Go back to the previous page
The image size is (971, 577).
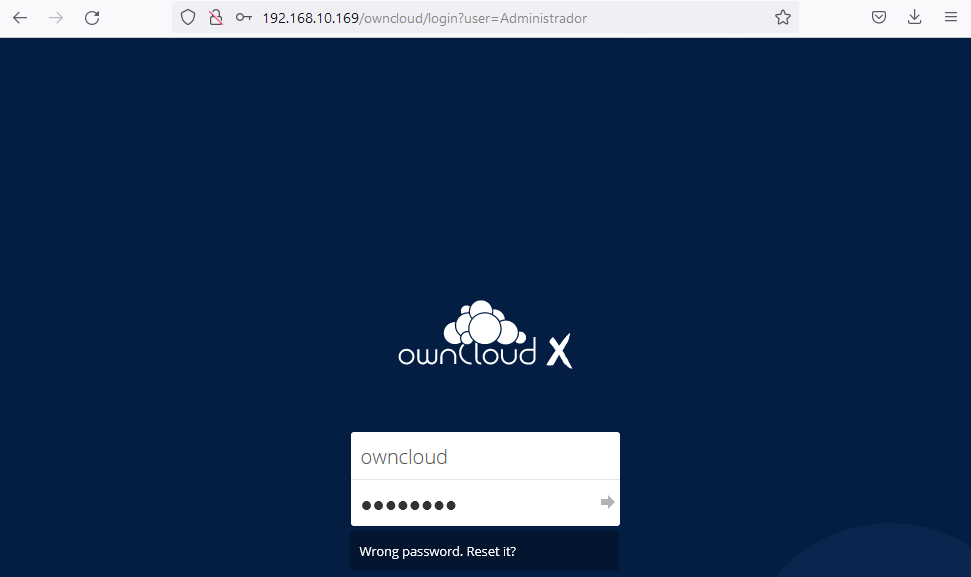(20, 18)
